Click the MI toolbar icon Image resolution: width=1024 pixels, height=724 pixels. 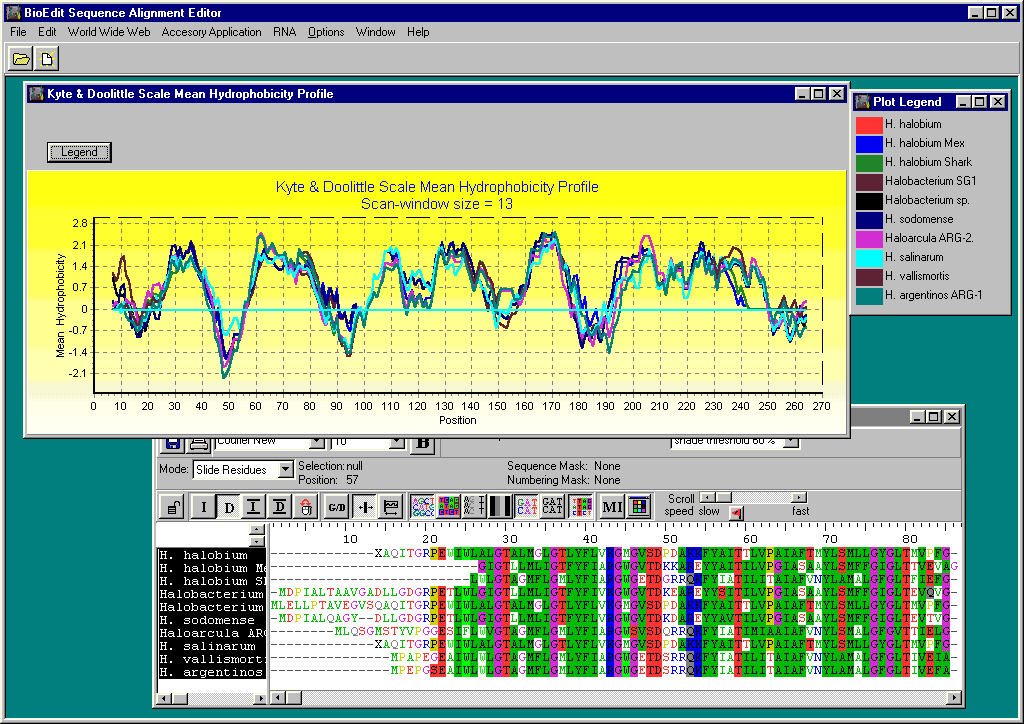coord(612,507)
